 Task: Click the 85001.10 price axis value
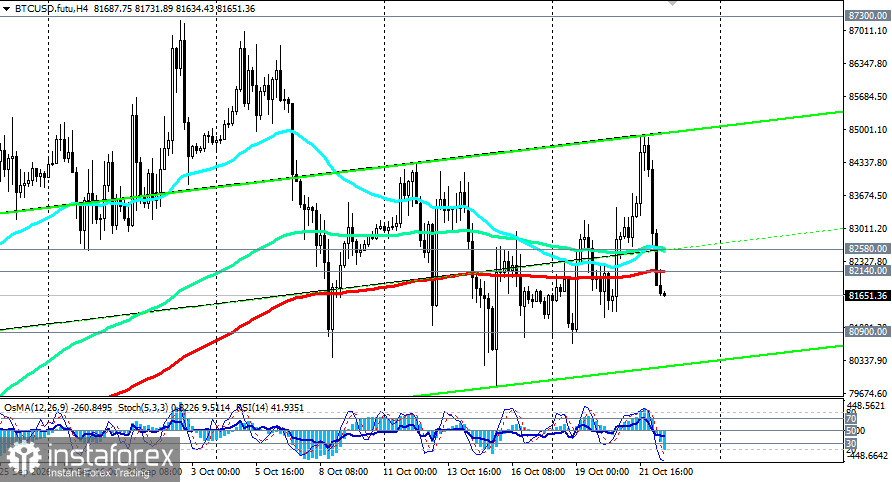[x=868, y=130]
